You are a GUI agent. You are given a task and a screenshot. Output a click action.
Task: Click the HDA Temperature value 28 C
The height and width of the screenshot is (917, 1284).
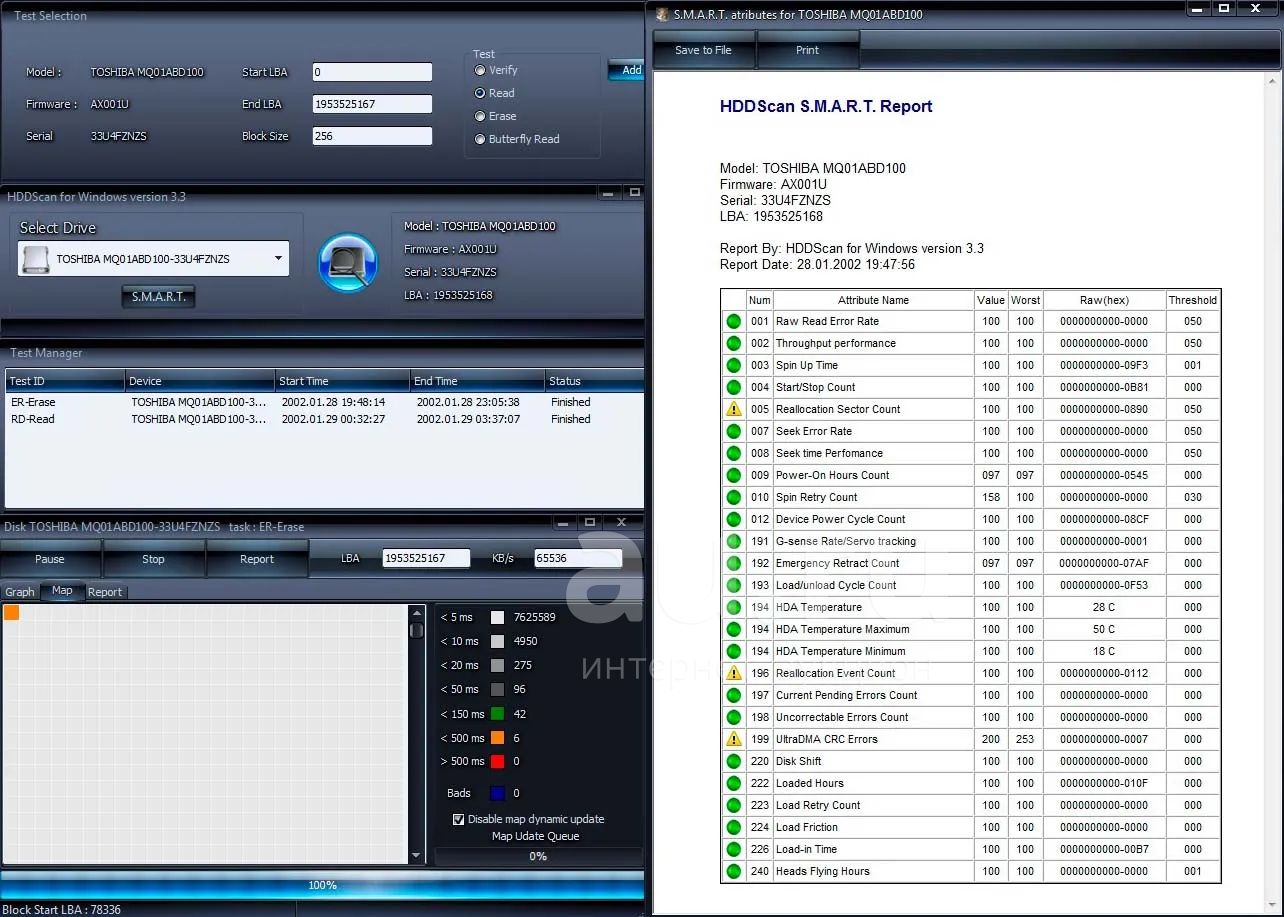click(1104, 607)
